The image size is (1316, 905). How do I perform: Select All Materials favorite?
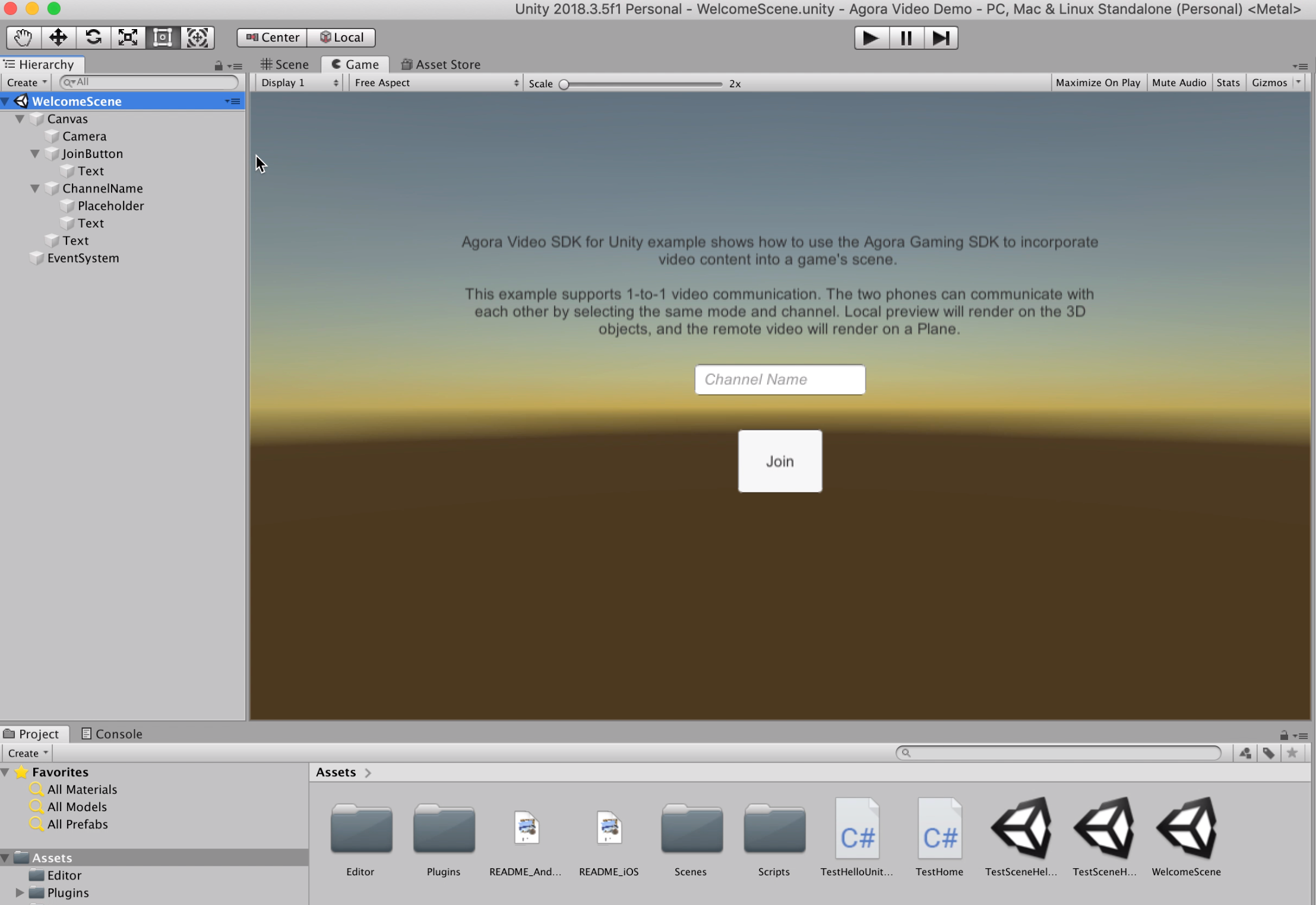(x=82, y=789)
